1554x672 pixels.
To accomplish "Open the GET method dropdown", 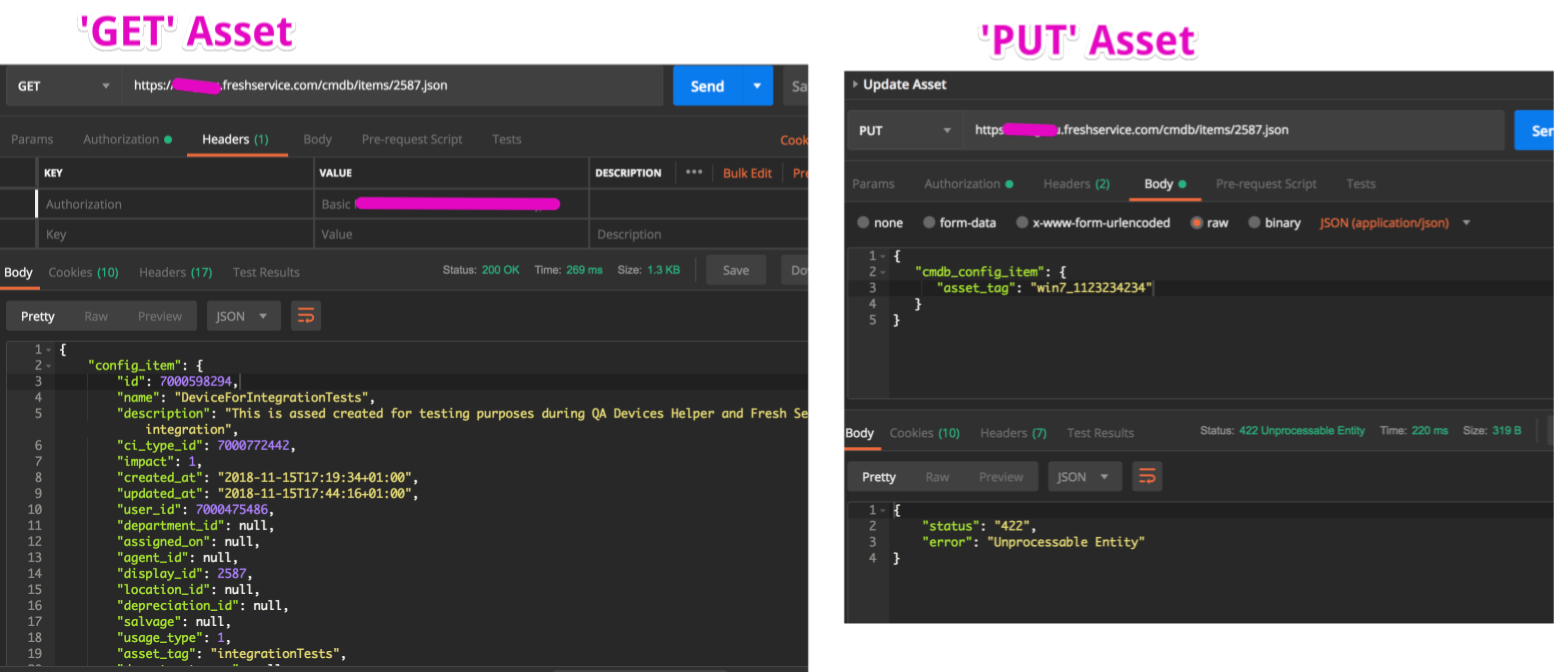I will point(63,86).
